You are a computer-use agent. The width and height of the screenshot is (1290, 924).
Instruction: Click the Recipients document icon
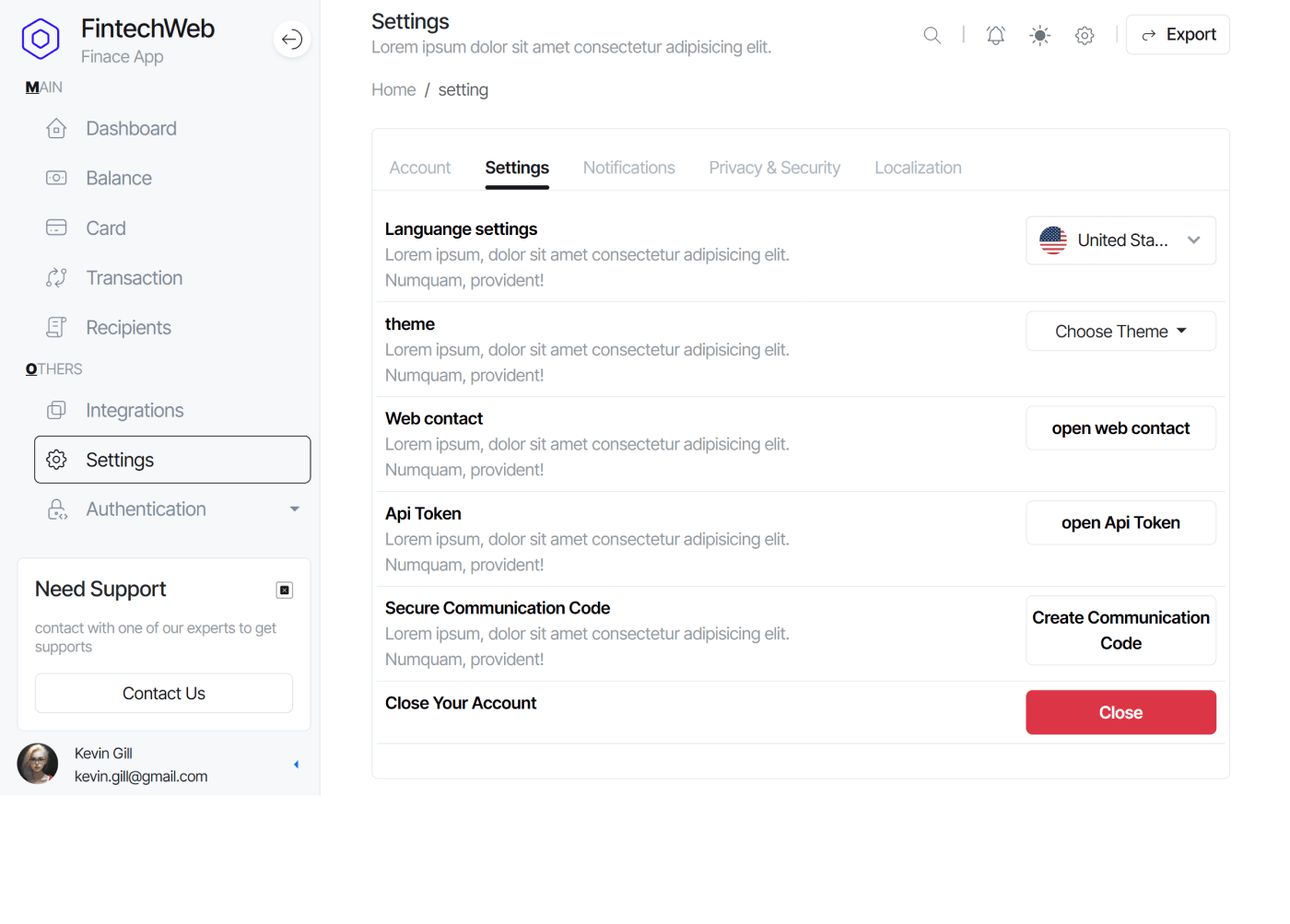point(56,327)
